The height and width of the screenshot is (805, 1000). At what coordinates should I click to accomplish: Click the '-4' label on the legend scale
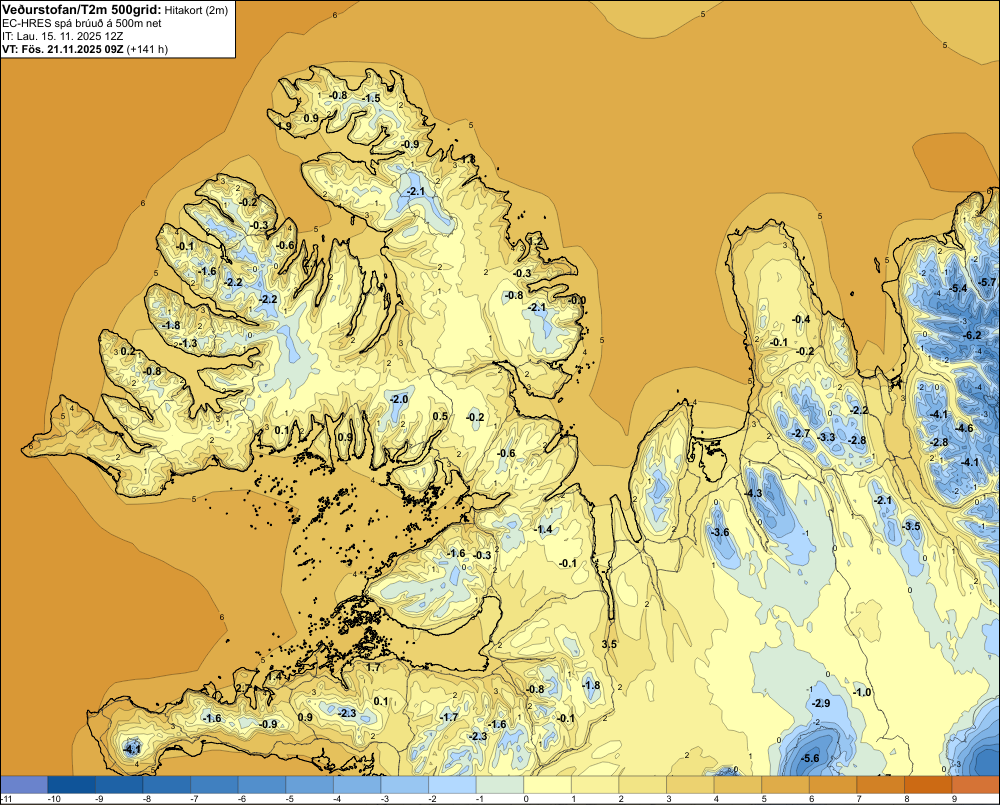click(338, 799)
